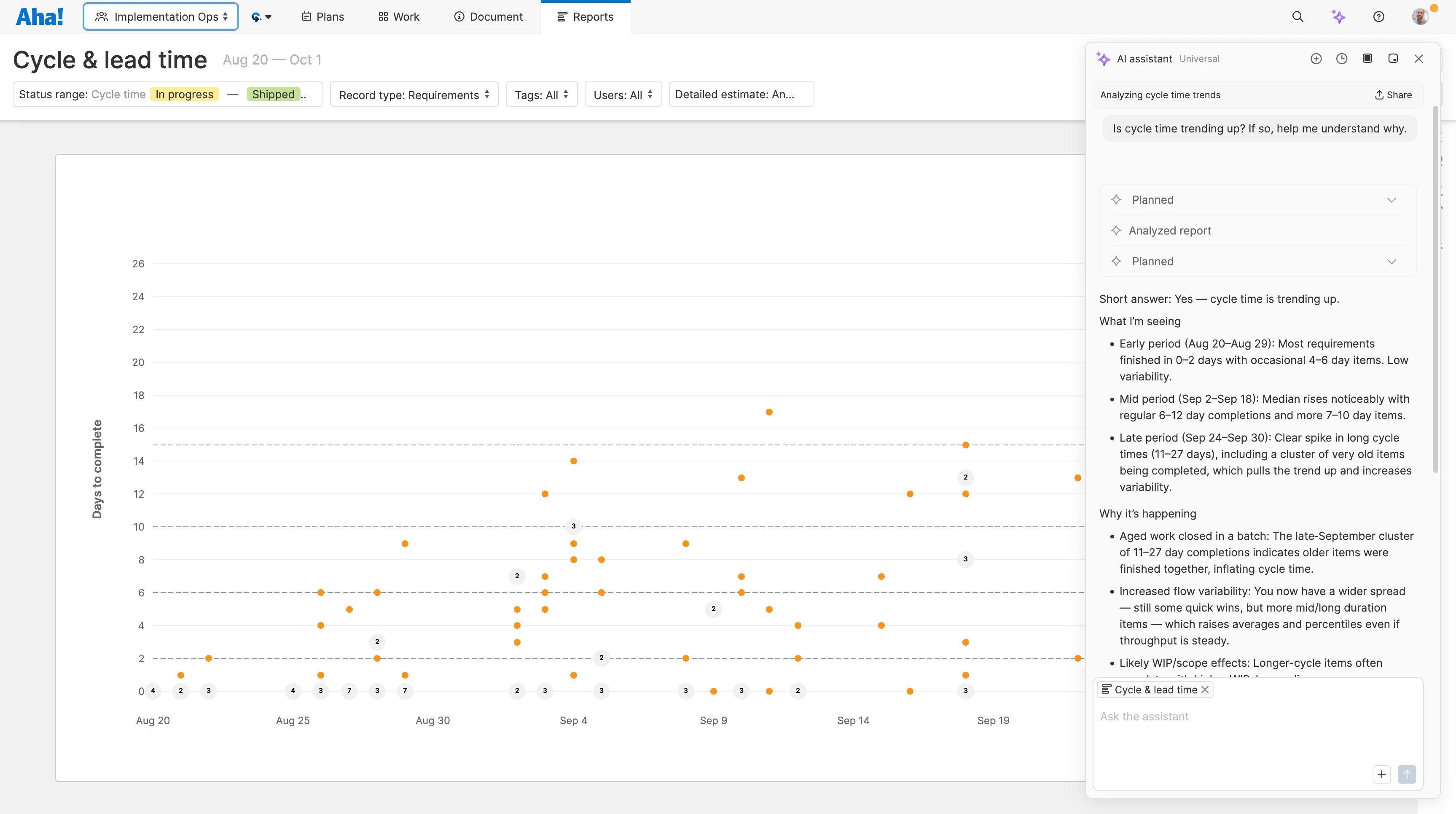Open the AI assistant sparkle icon
Image resolution: width=1456 pixels, height=814 pixels.
(x=1339, y=16)
